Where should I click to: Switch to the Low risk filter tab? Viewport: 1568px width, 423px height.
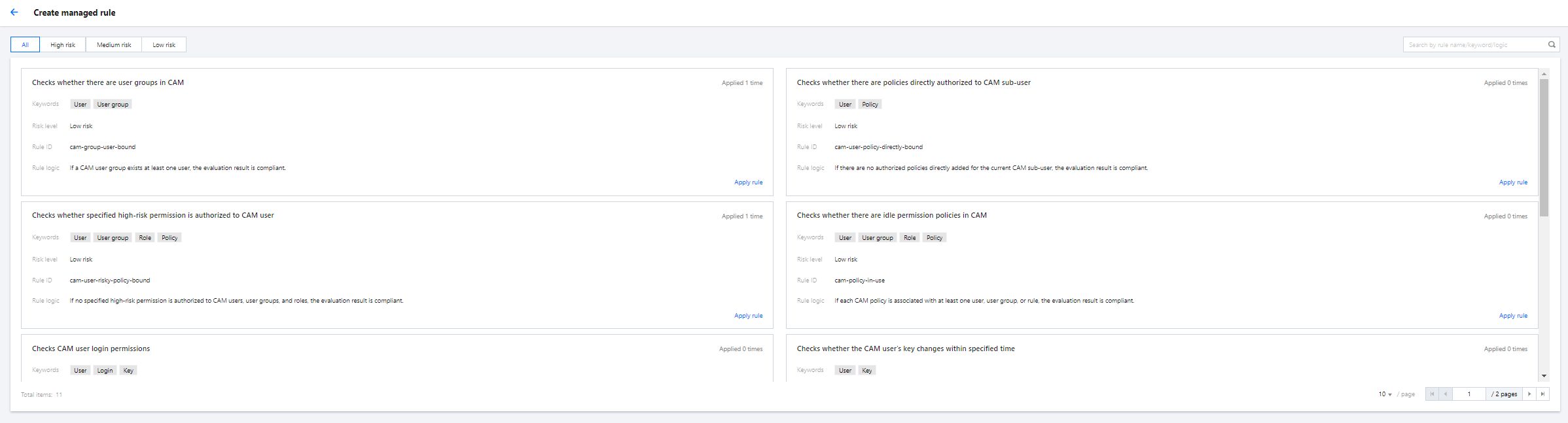pyautogui.click(x=164, y=44)
